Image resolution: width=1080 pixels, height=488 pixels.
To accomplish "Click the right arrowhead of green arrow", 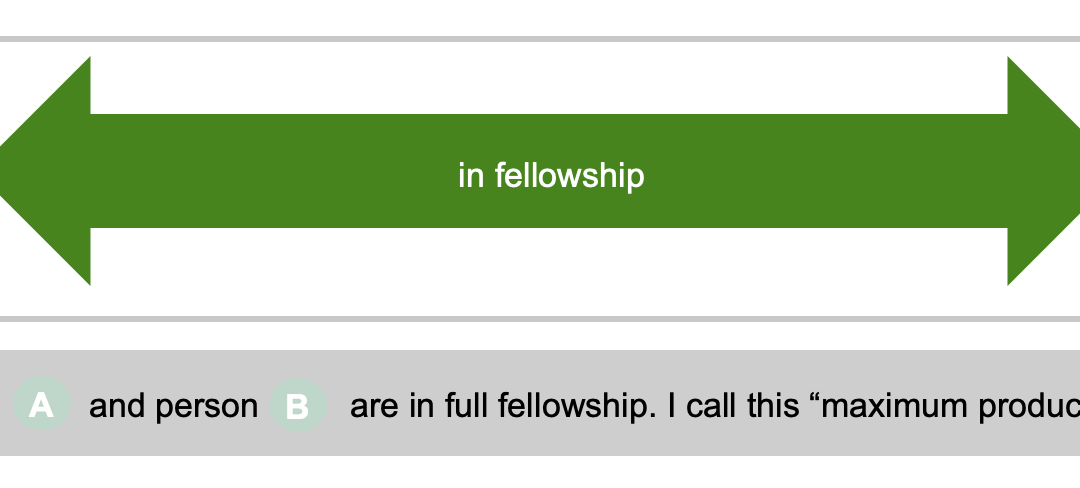I will coord(1043,171).
